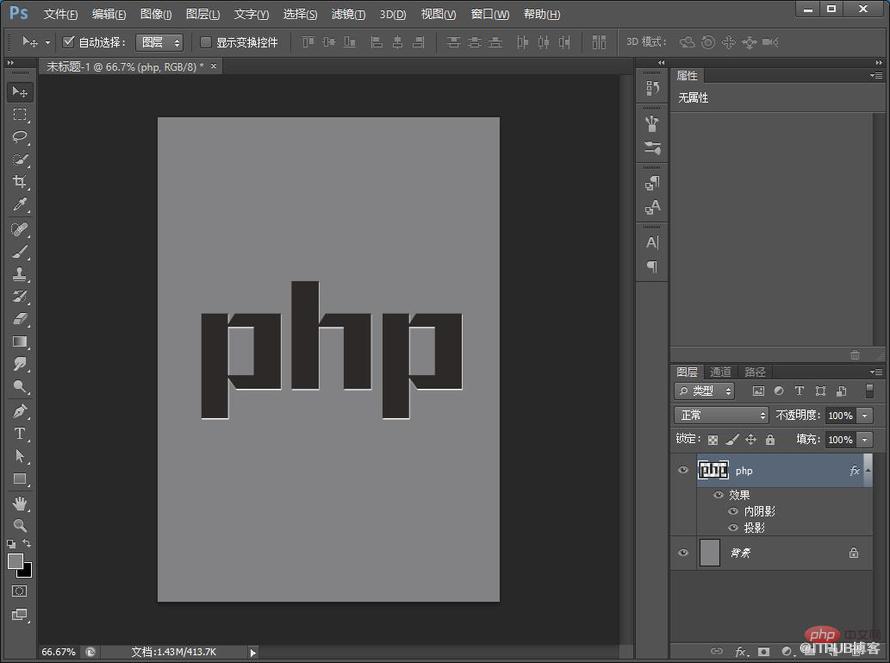Click the foreground color swatch
The width and height of the screenshot is (890, 663).
point(16,561)
